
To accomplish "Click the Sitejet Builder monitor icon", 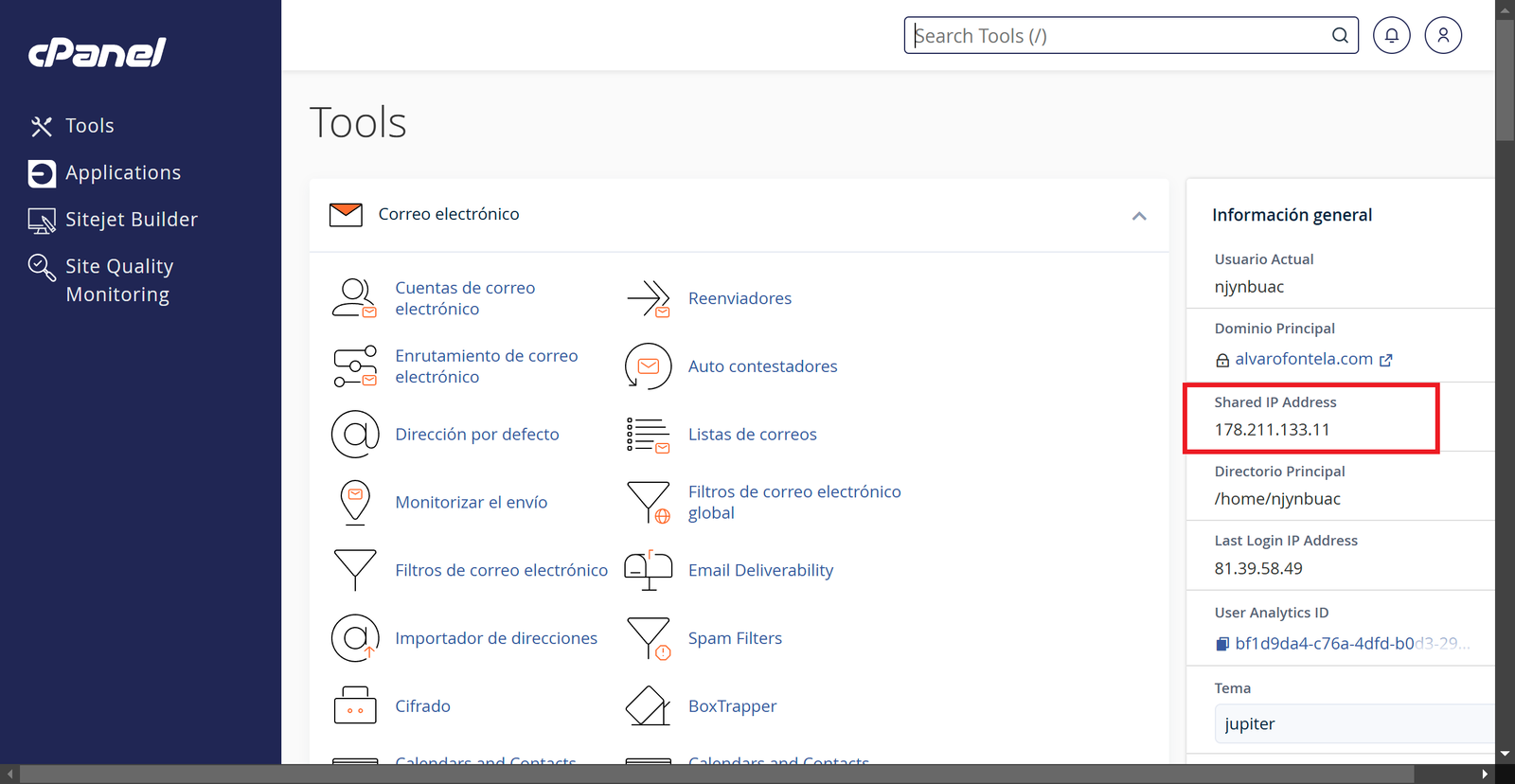I will 42,221.
